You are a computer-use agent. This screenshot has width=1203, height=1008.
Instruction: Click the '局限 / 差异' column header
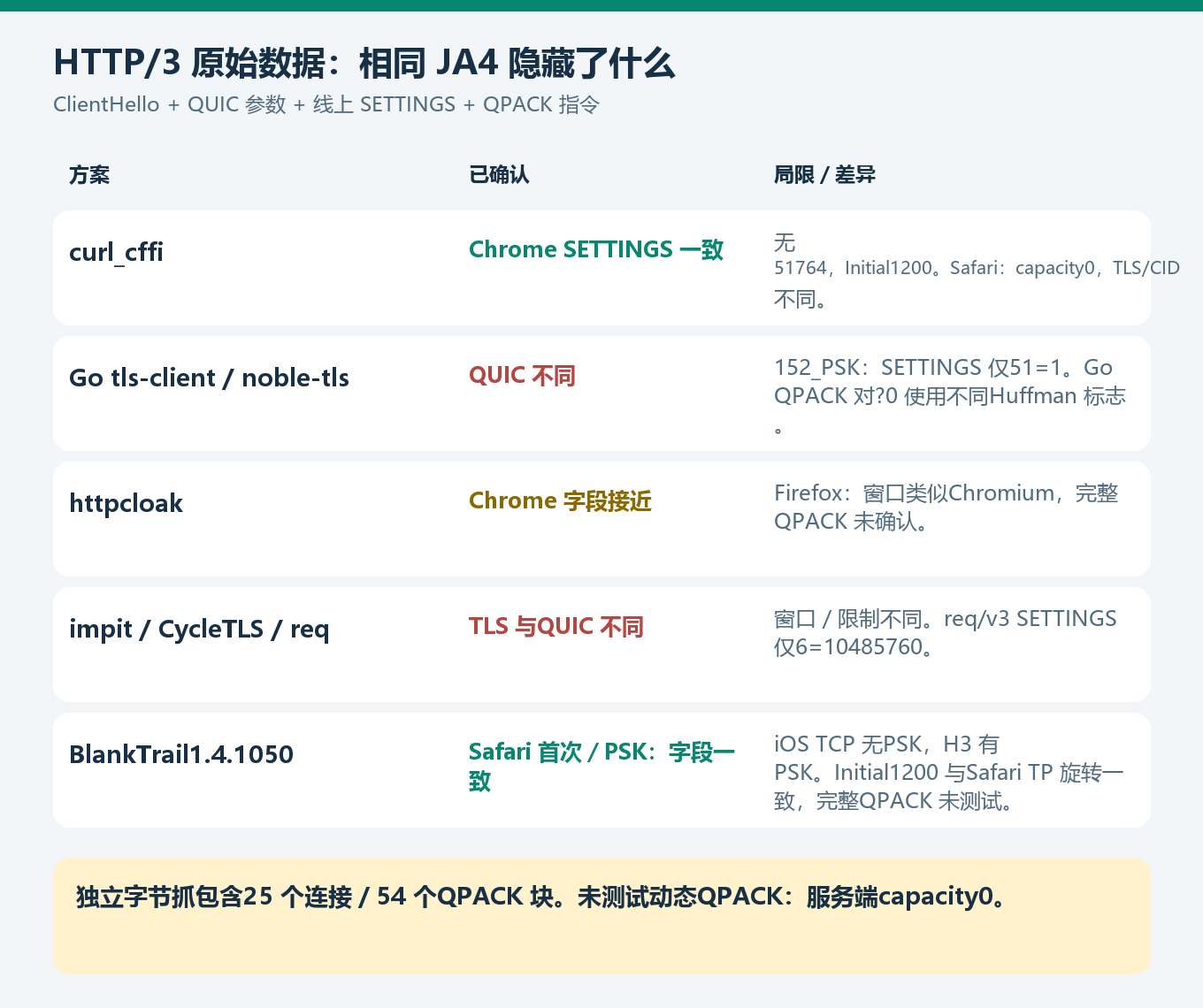824,175
